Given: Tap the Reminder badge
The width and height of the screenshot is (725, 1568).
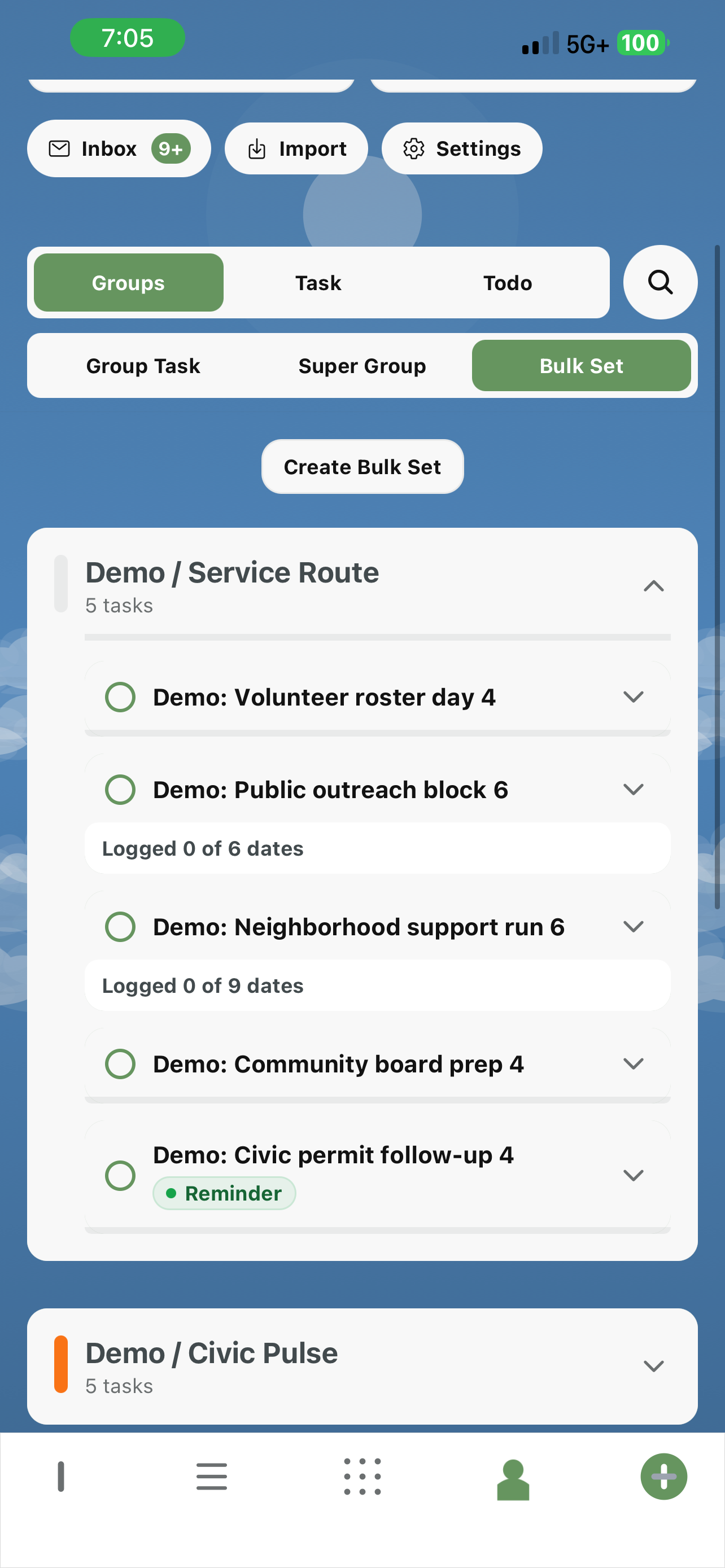Looking at the screenshot, I should (x=224, y=1193).
